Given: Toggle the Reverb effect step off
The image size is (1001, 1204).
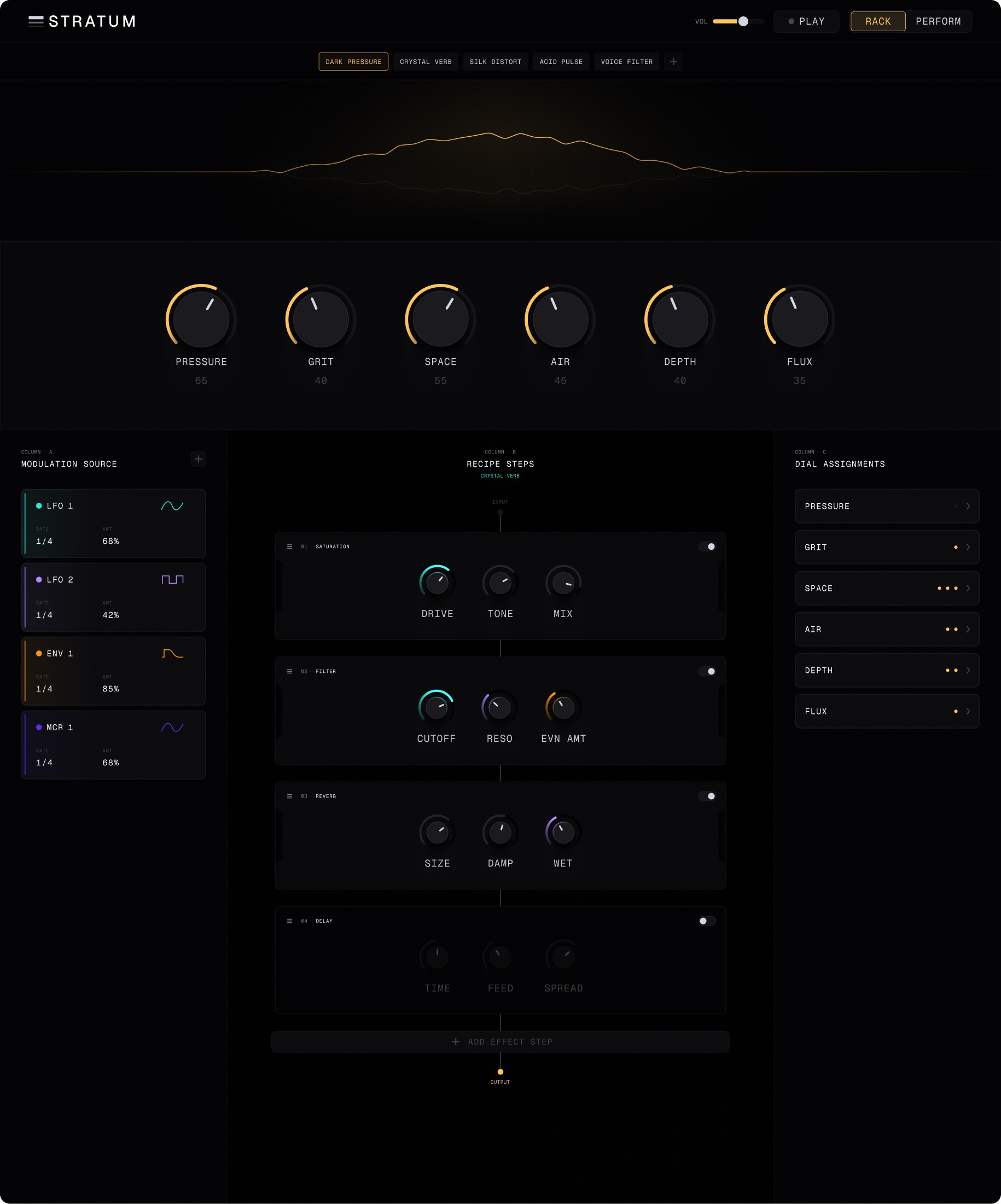Looking at the screenshot, I should coord(708,796).
